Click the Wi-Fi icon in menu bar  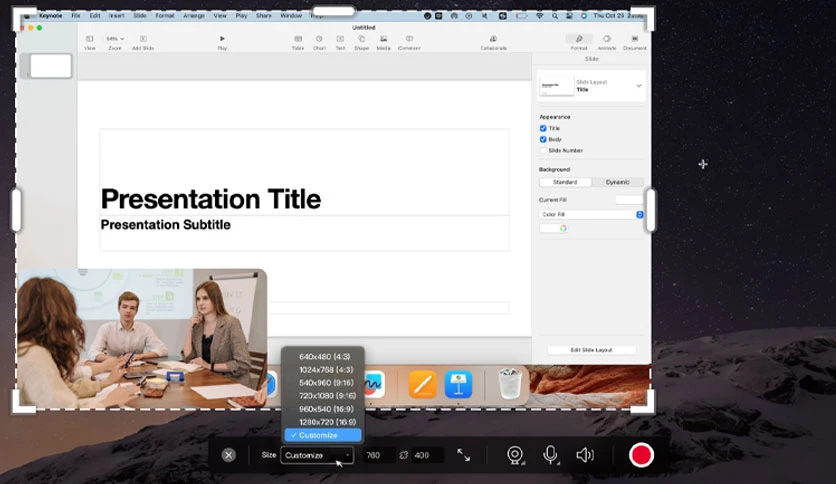coord(540,16)
